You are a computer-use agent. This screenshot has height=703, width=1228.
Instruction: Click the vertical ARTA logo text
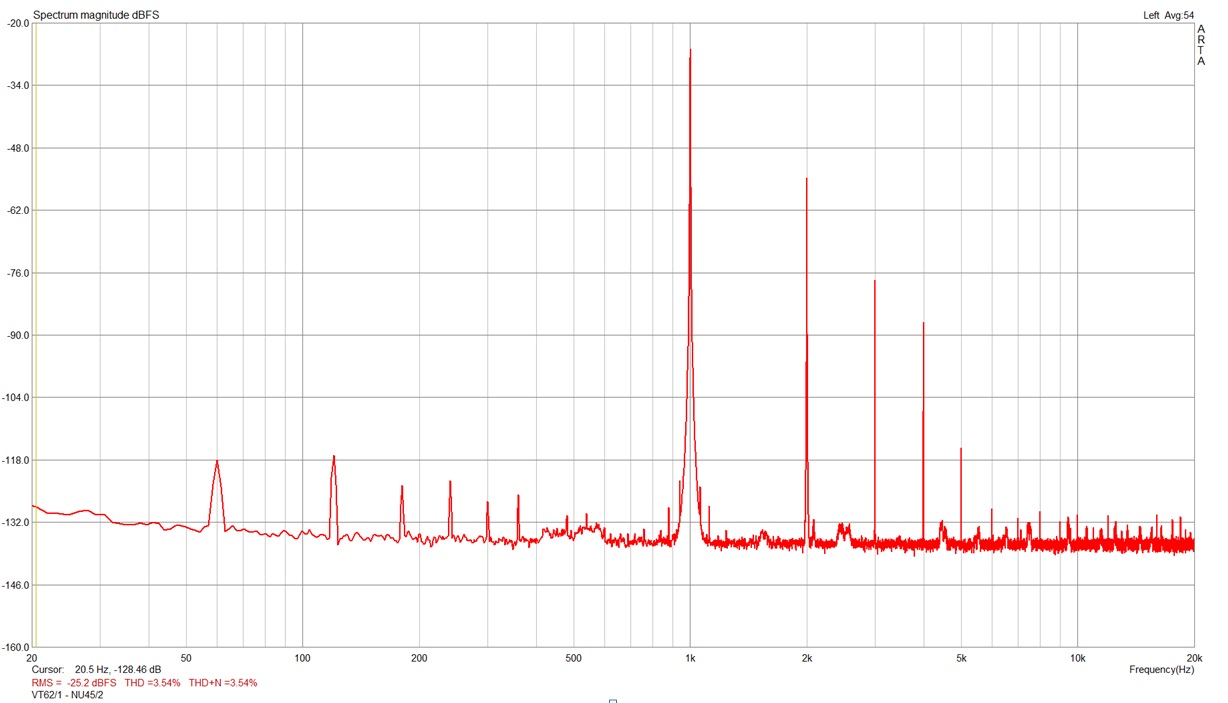coord(1201,45)
